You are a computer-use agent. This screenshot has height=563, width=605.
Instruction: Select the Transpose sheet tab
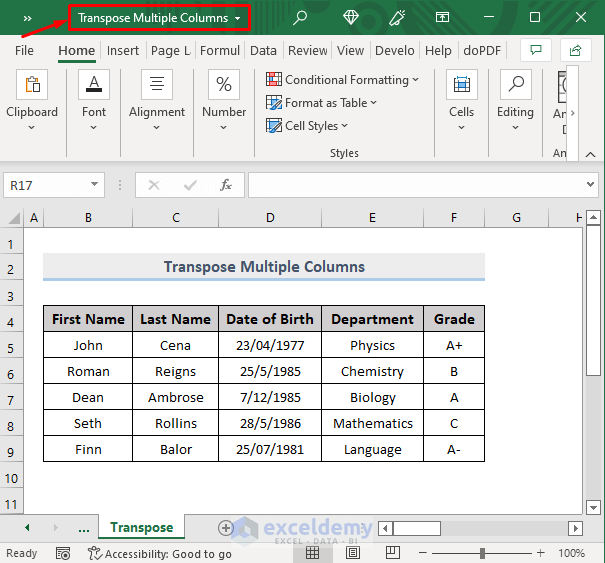142,527
